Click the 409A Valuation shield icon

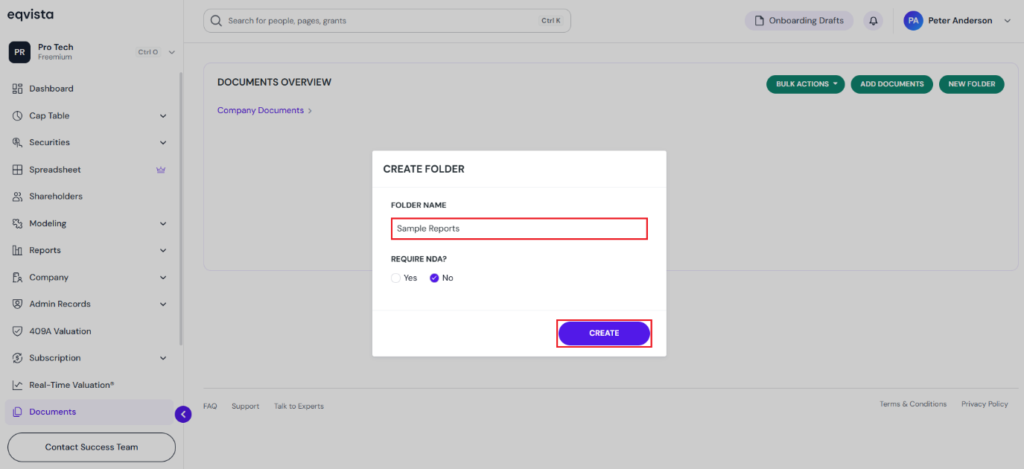(x=18, y=331)
